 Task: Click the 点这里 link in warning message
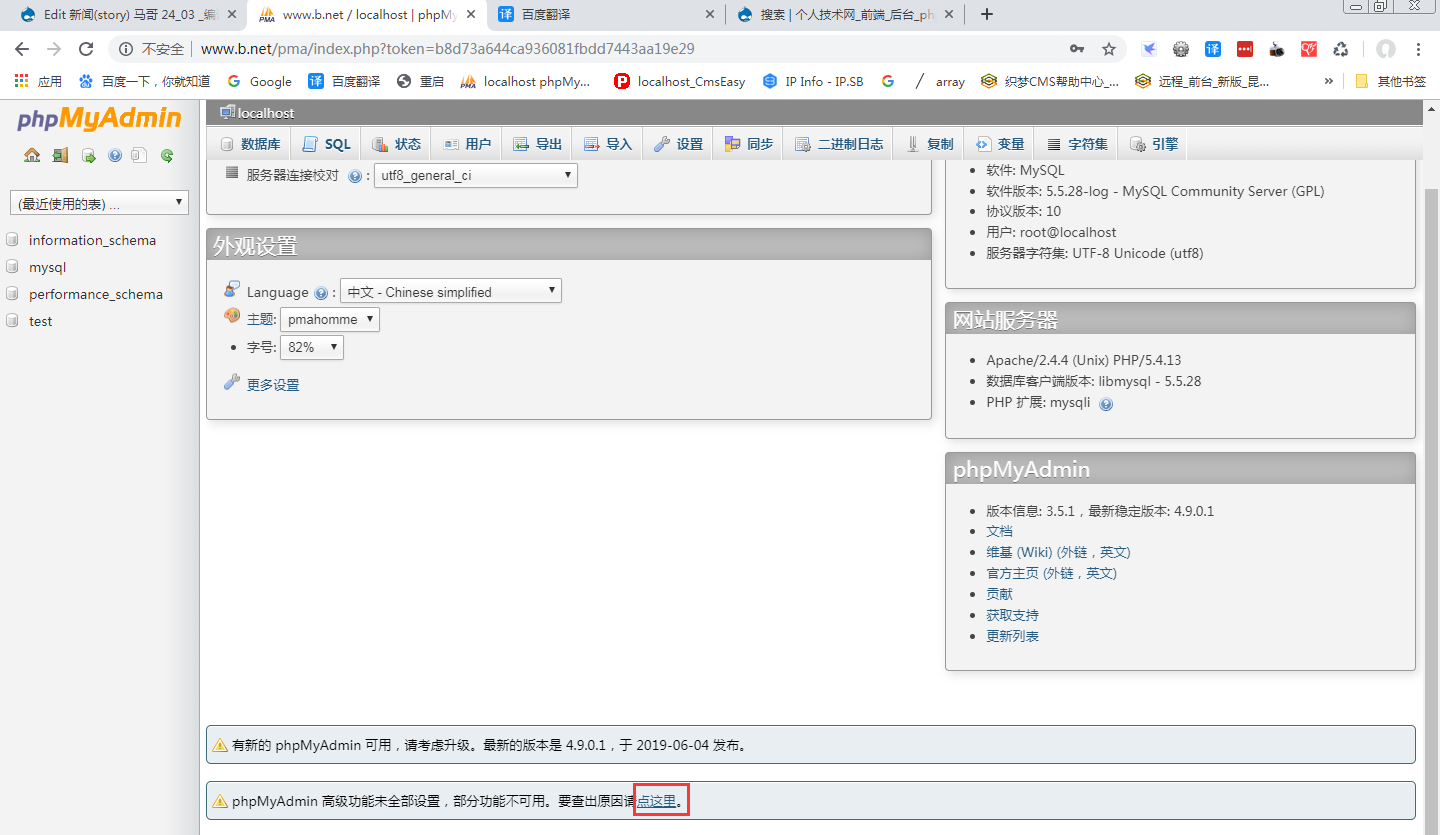click(x=657, y=801)
